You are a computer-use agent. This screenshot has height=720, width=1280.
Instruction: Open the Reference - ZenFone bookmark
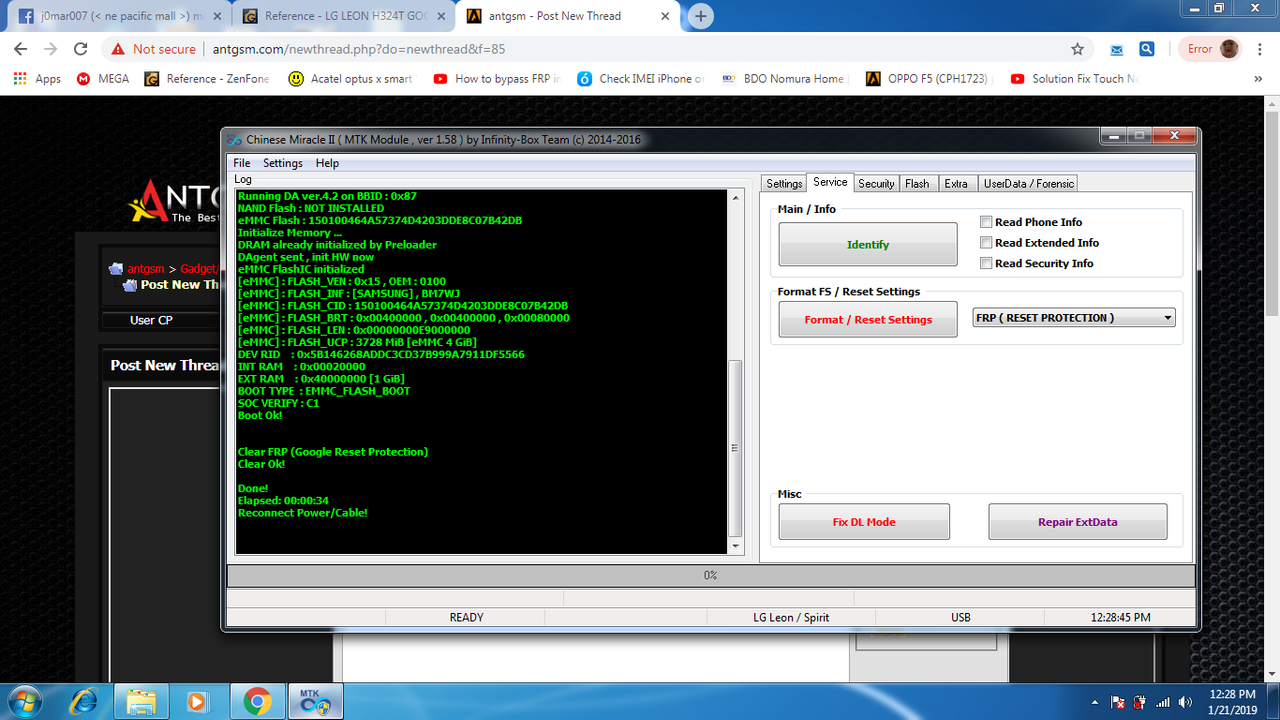coord(207,79)
